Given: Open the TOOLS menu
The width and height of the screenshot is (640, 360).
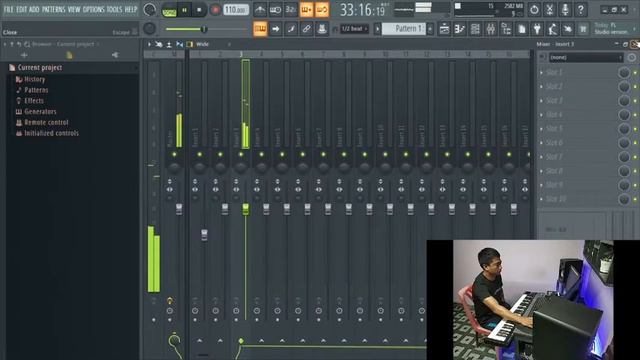Looking at the screenshot, I should point(114,9).
